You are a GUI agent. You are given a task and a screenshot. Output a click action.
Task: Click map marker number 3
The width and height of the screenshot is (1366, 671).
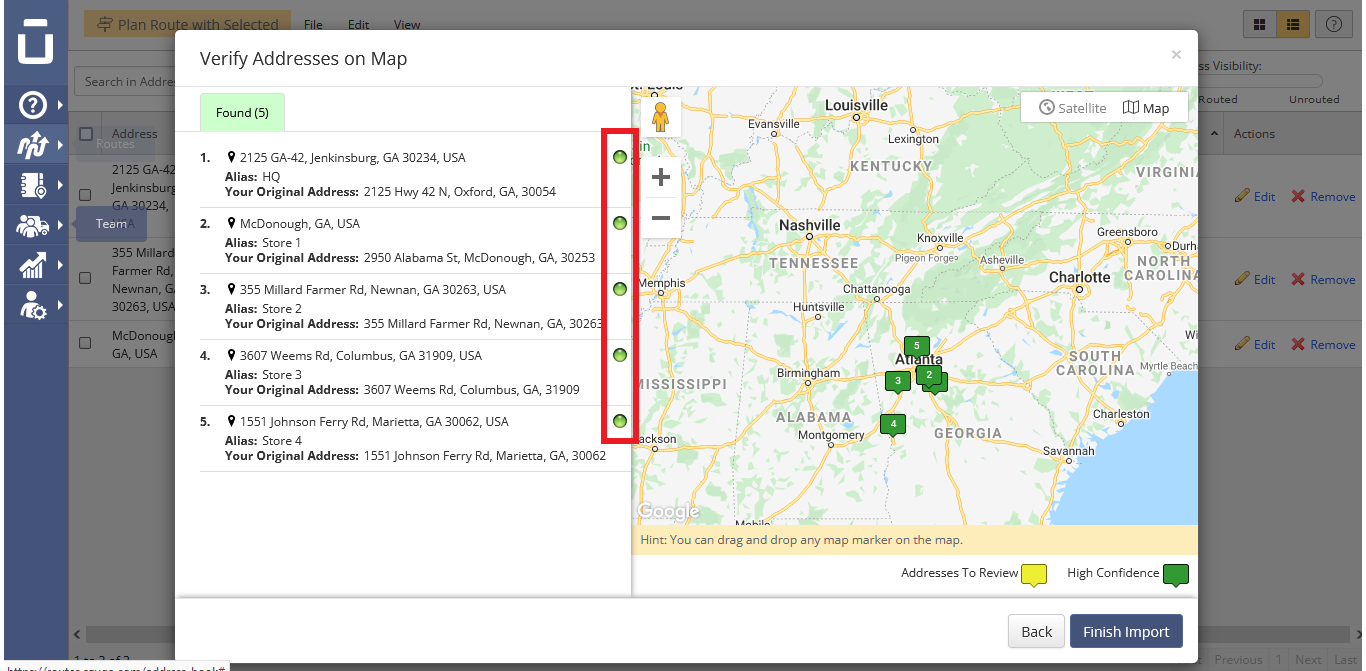pos(898,381)
